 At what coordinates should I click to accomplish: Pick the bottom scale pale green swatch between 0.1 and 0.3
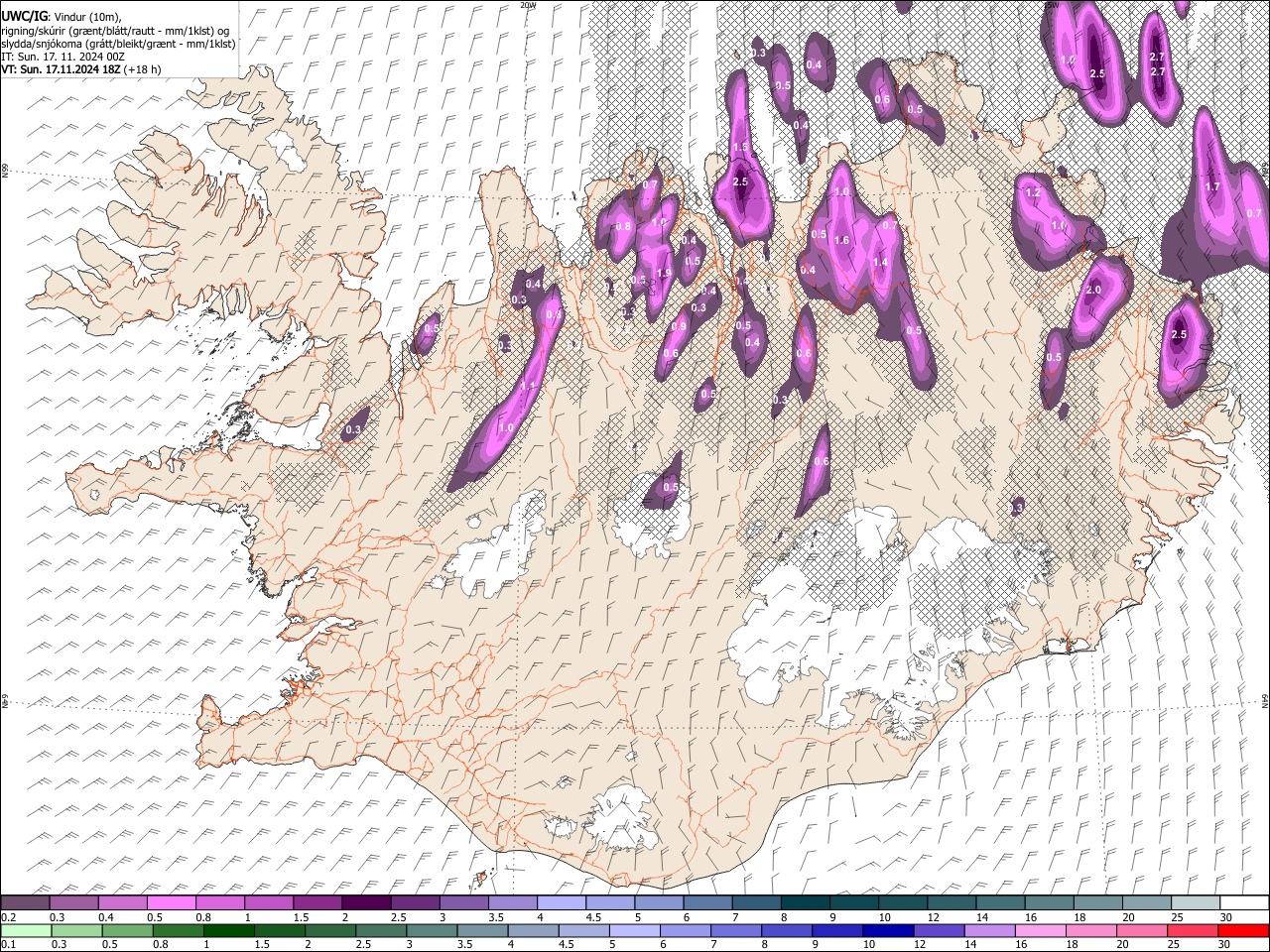click(x=25, y=930)
